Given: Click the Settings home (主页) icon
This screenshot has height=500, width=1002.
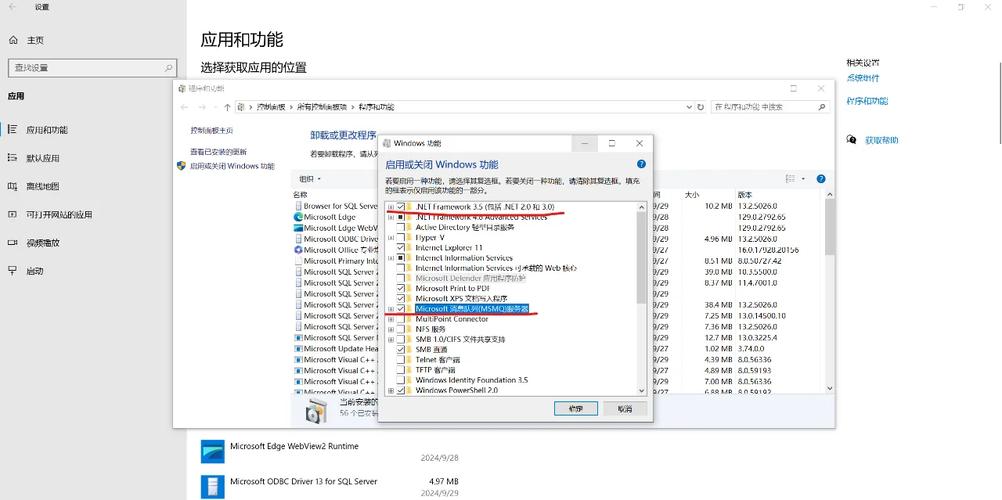Looking at the screenshot, I should point(13,40).
